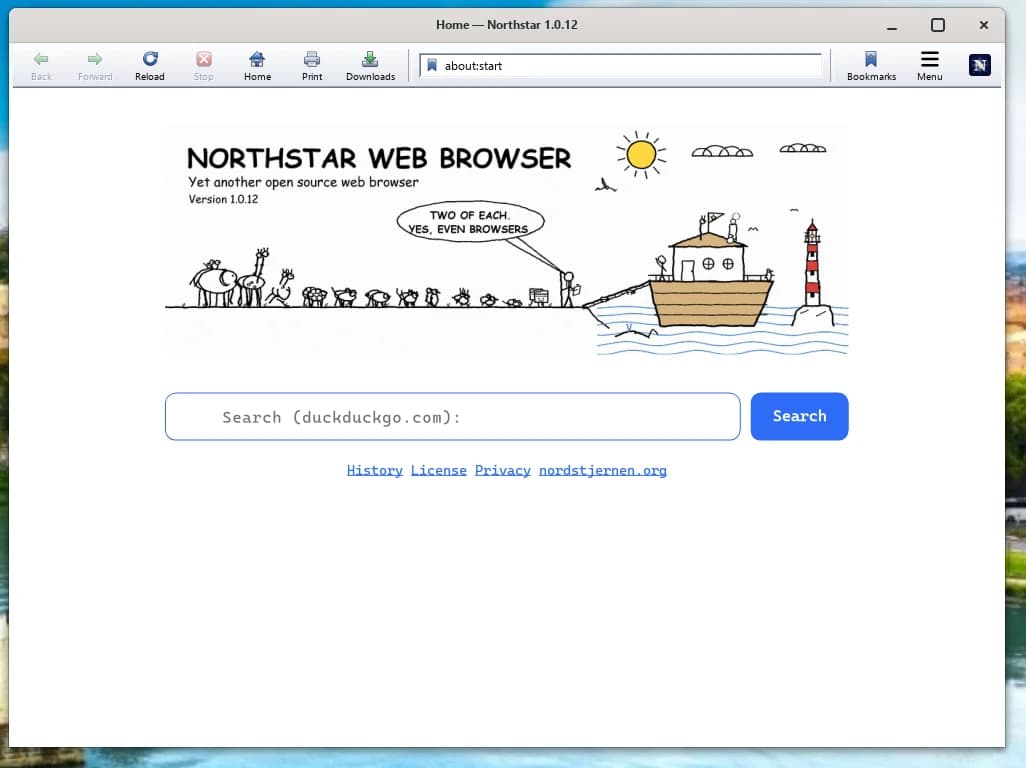Click the Stop loading icon

203,60
